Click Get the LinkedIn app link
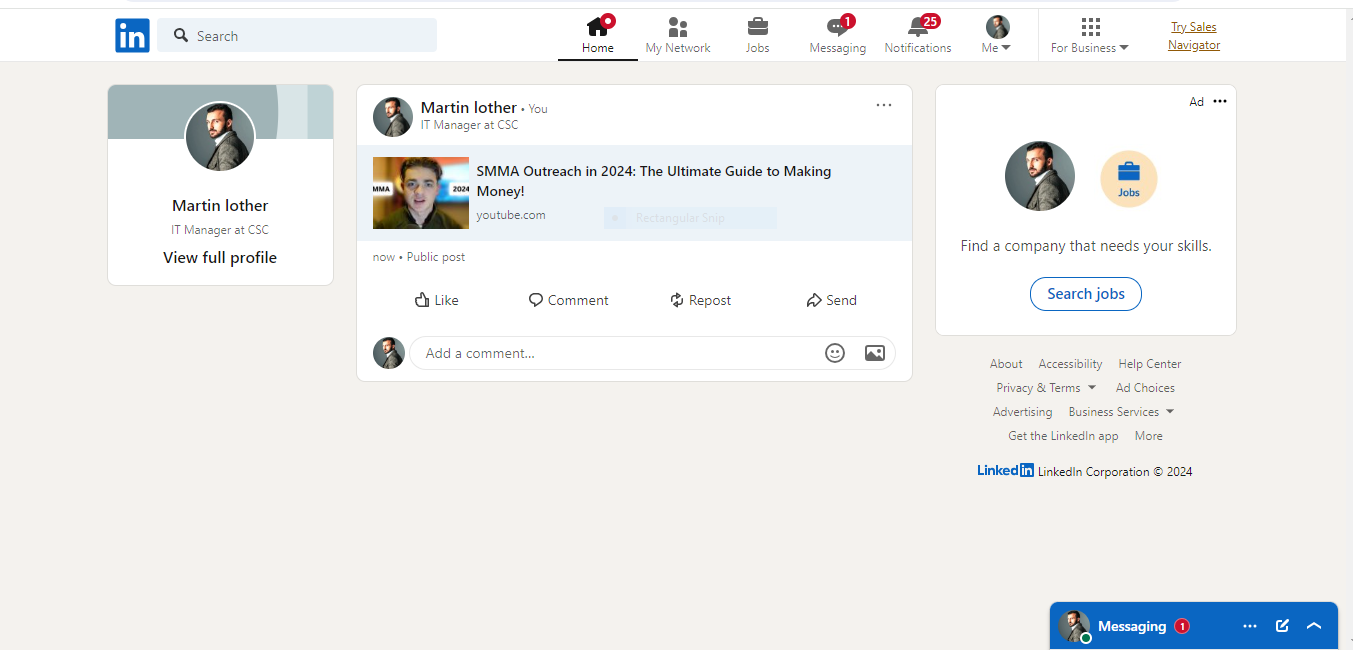This screenshot has height=650, width=1353. pyautogui.click(x=1063, y=436)
